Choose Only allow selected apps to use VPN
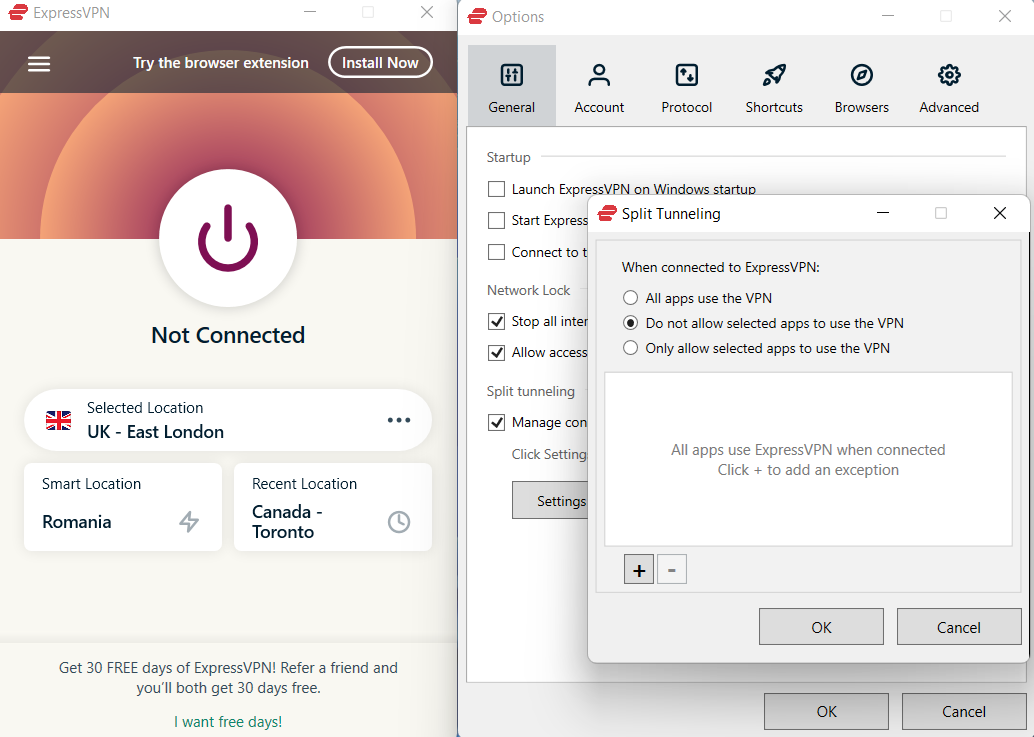The height and width of the screenshot is (737, 1034). pyautogui.click(x=630, y=348)
